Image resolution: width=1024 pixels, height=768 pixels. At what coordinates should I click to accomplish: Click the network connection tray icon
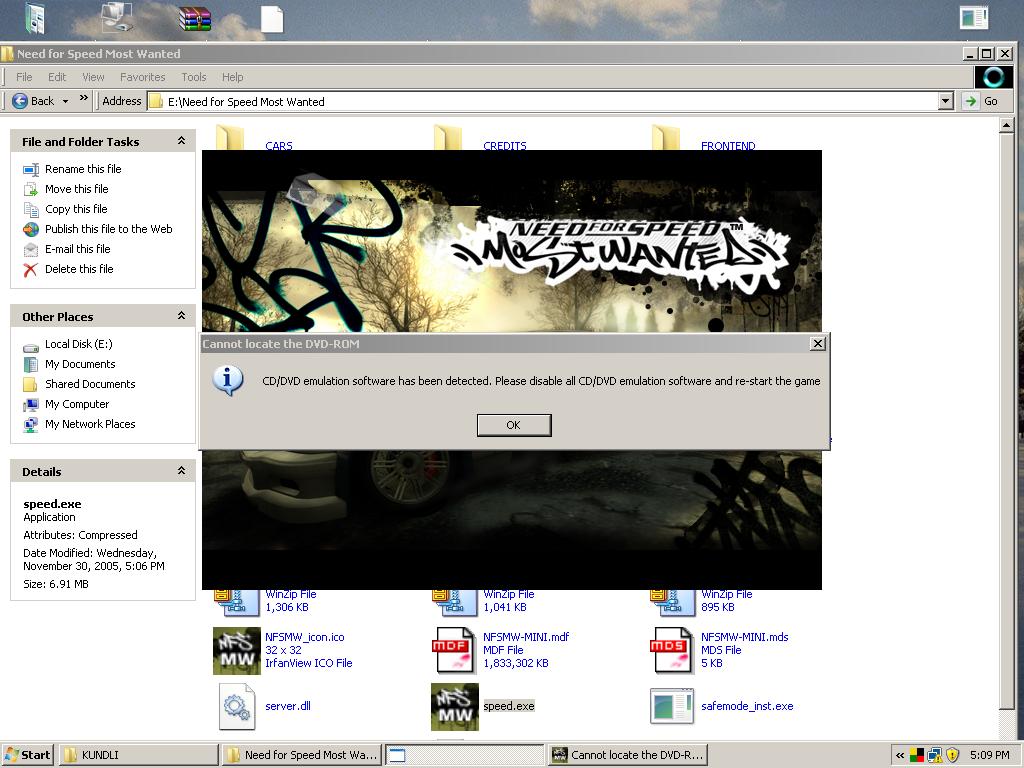935,756
